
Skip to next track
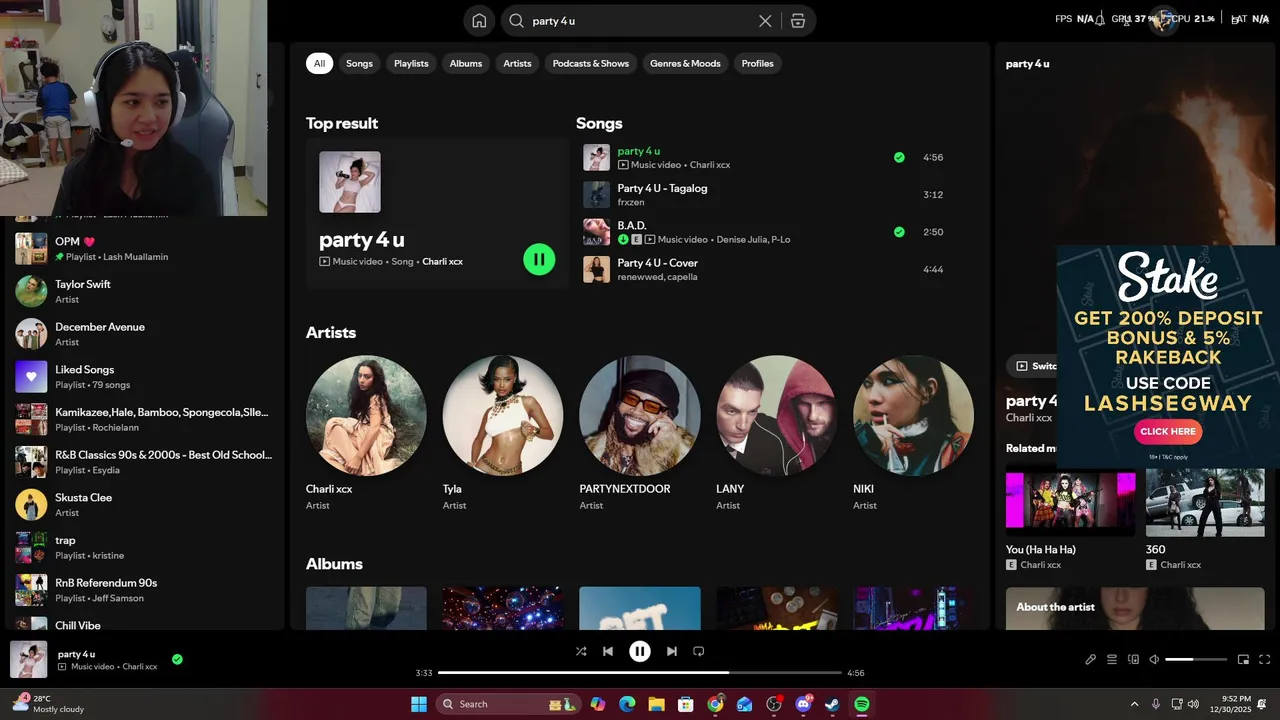click(672, 651)
